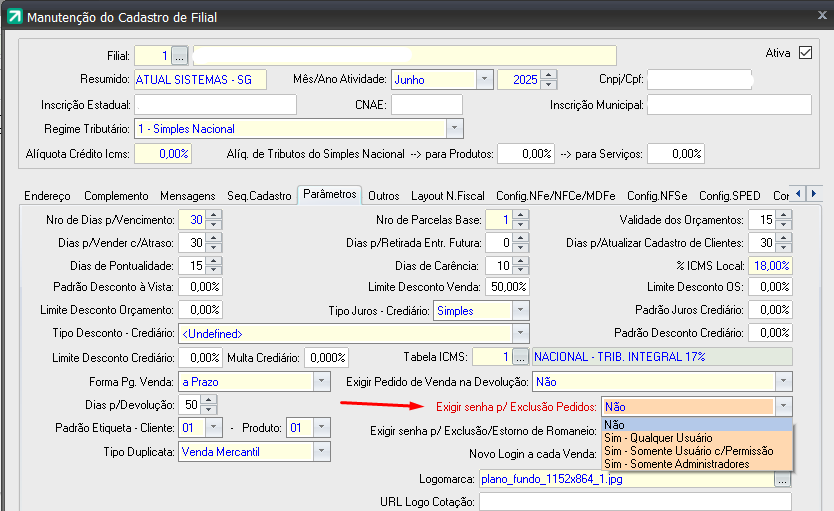Click the URL Logo Cotação input field
This screenshot has height=511, width=834.
[635, 501]
